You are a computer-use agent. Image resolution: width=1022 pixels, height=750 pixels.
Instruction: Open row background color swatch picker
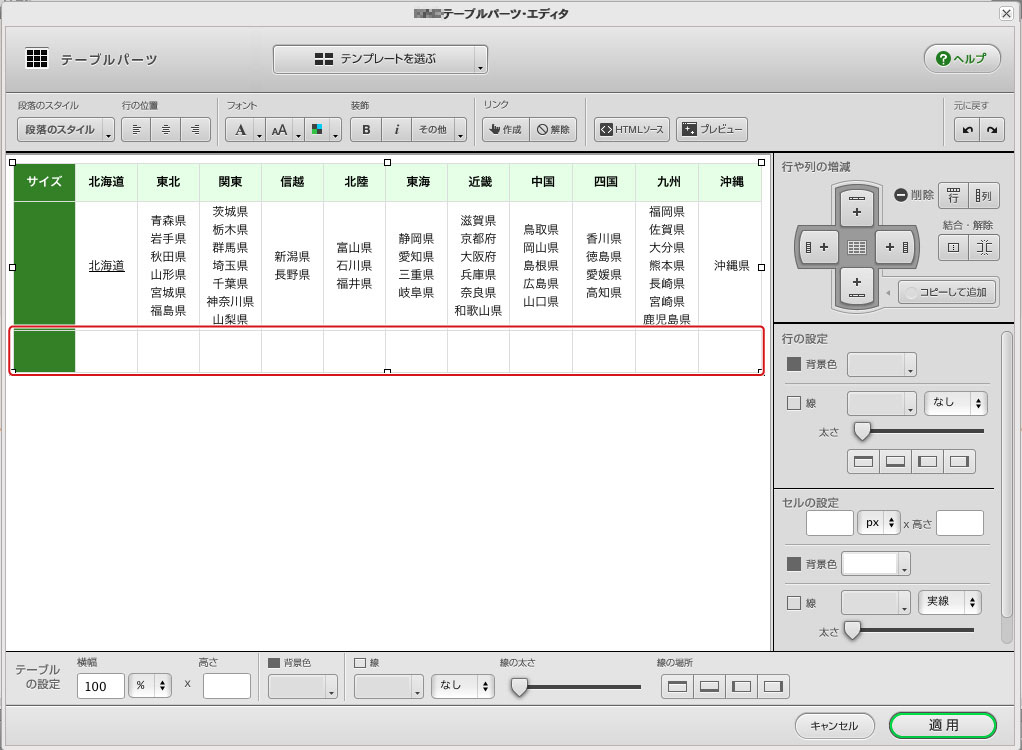pos(881,365)
